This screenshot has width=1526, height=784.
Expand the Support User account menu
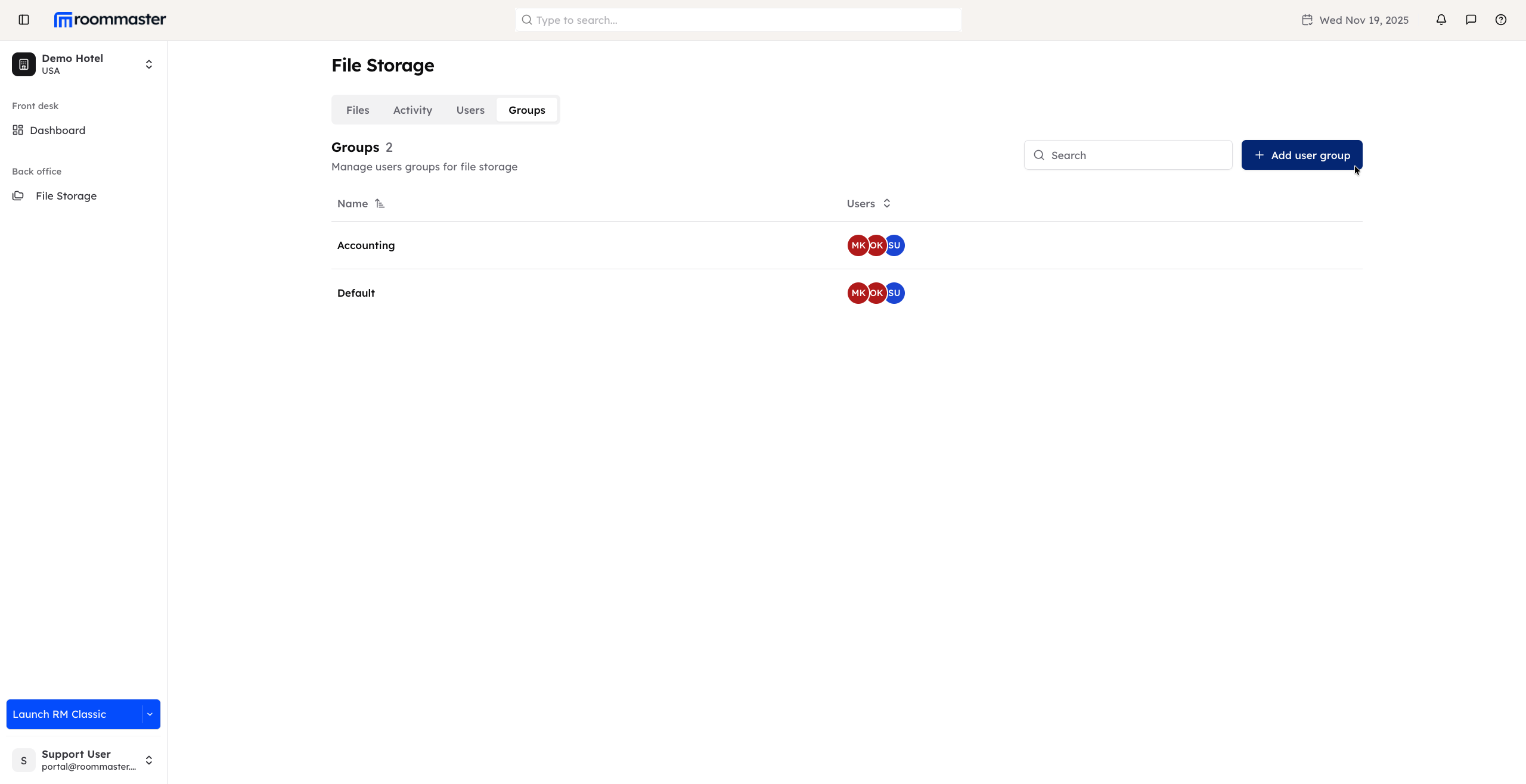tap(148, 760)
